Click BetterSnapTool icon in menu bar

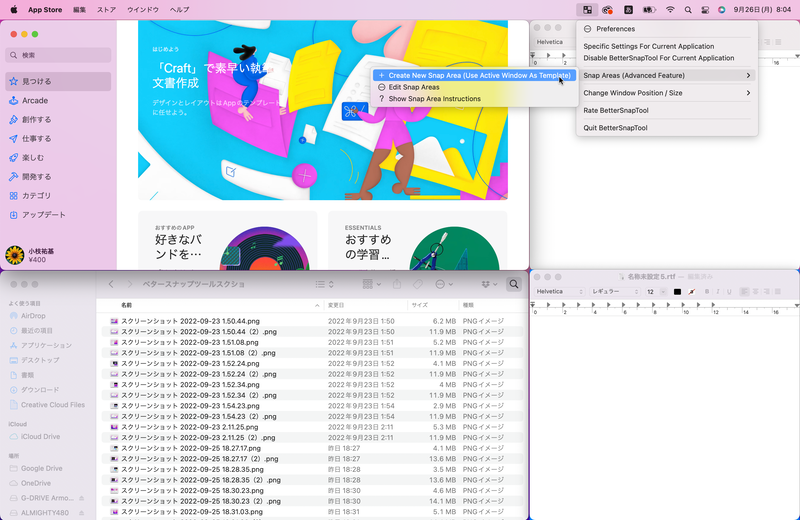pyautogui.click(x=587, y=10)
